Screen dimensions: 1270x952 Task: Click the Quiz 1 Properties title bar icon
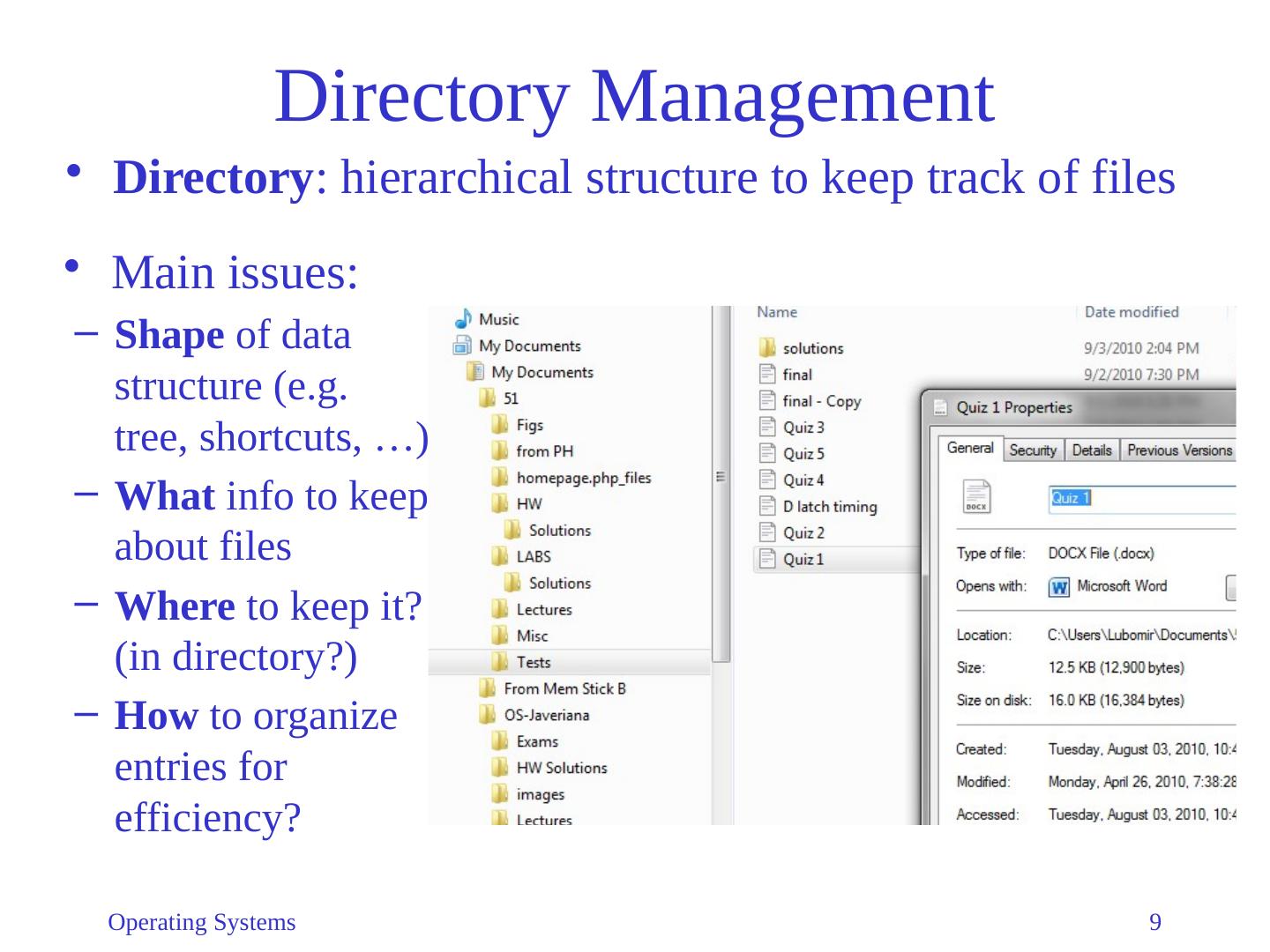coord(941,407)
